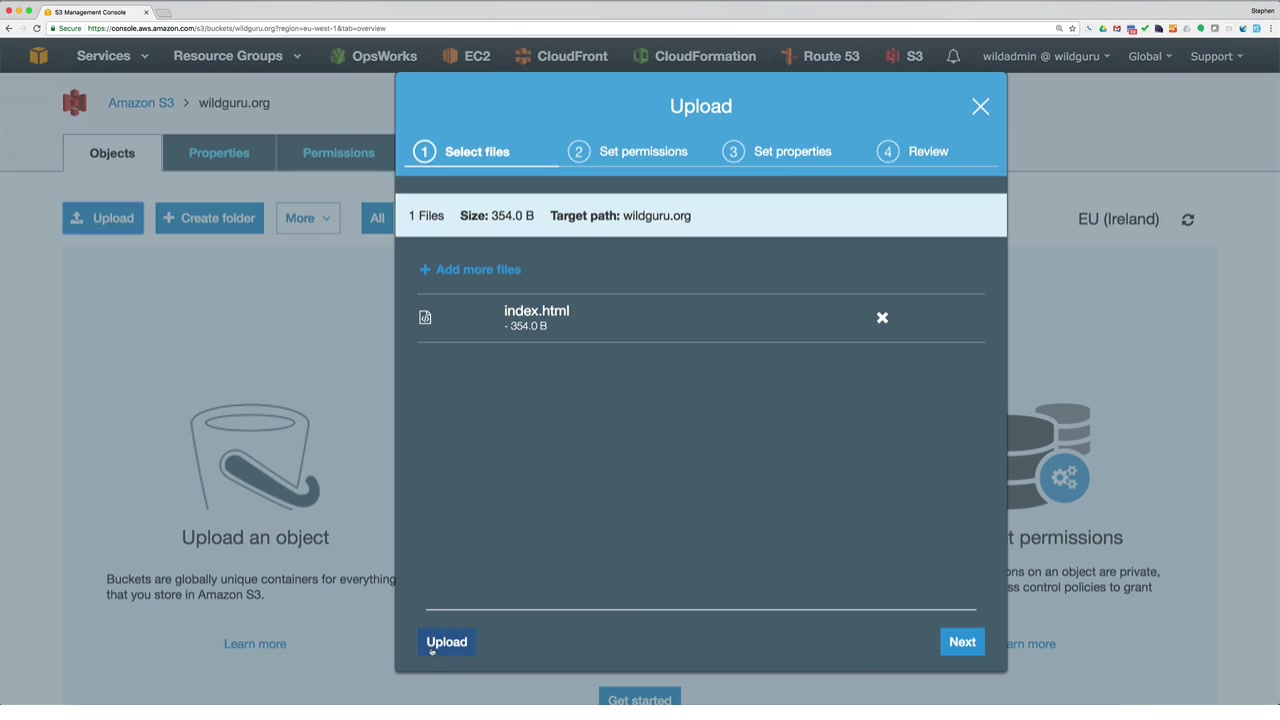Open CloudFormation shortcut in navbar
1280x720 pixels.
(694, 56)
